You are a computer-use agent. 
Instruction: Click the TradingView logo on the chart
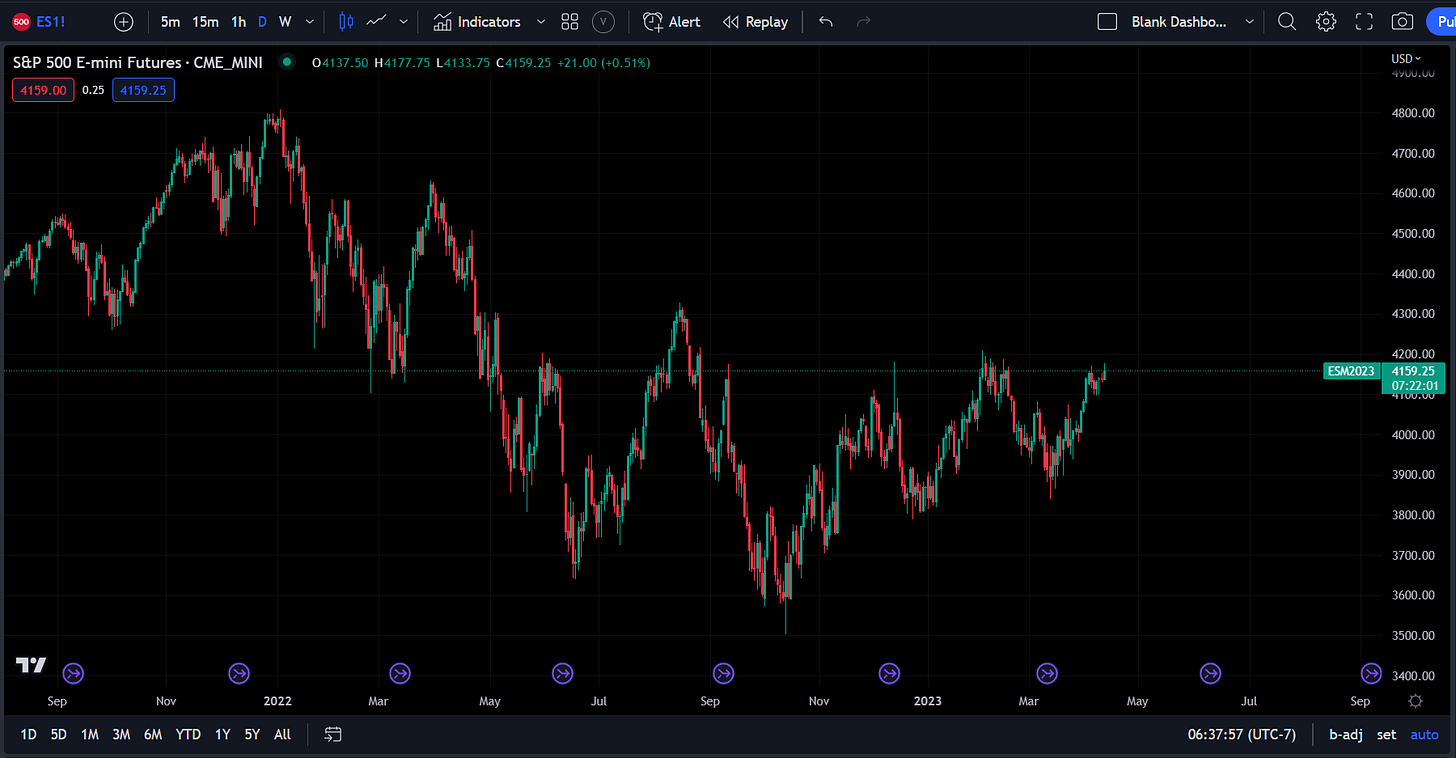pyautogui.click(x=31, y=665)
